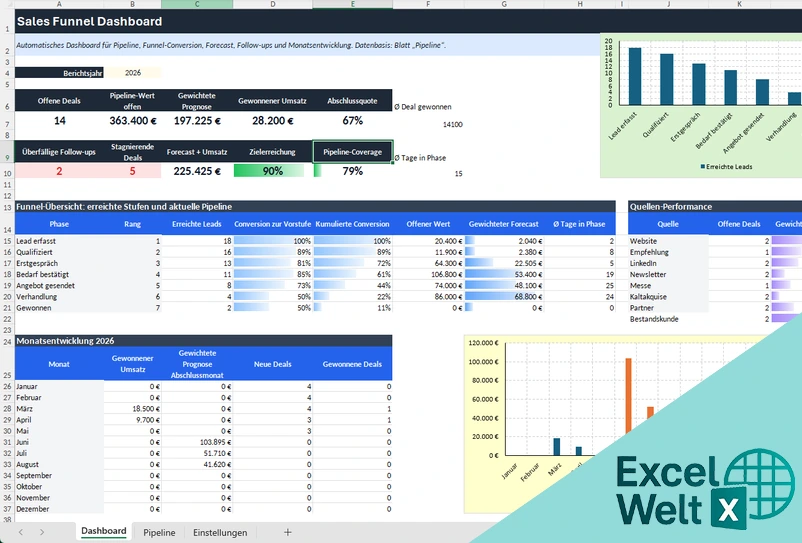
Task: Click the Überfällige Follow-ups value 2
Action: point(59,171)
